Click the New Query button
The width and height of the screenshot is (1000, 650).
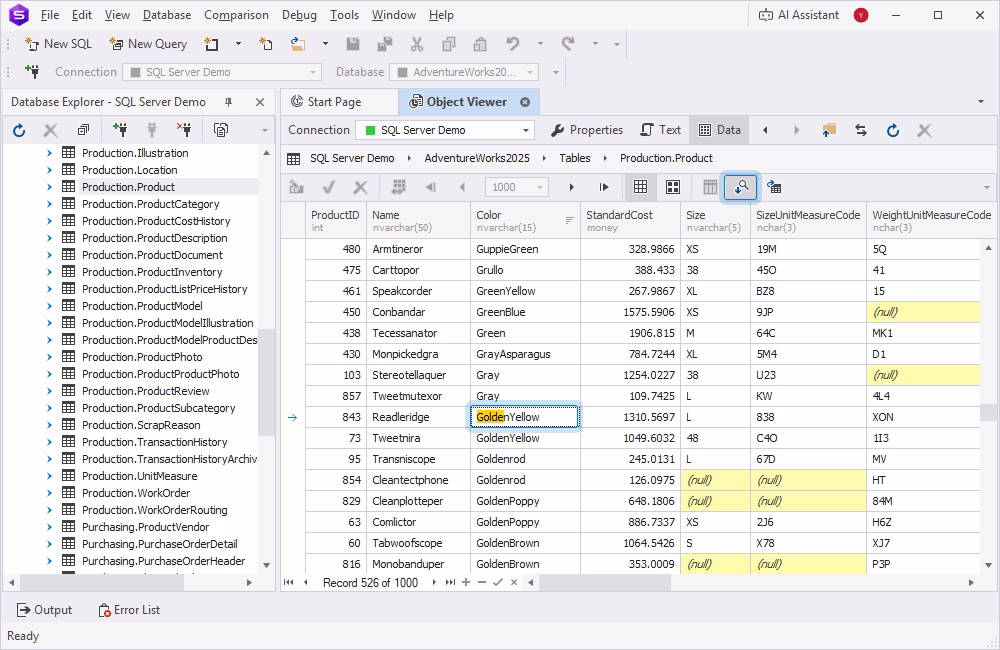coord(148,44)
